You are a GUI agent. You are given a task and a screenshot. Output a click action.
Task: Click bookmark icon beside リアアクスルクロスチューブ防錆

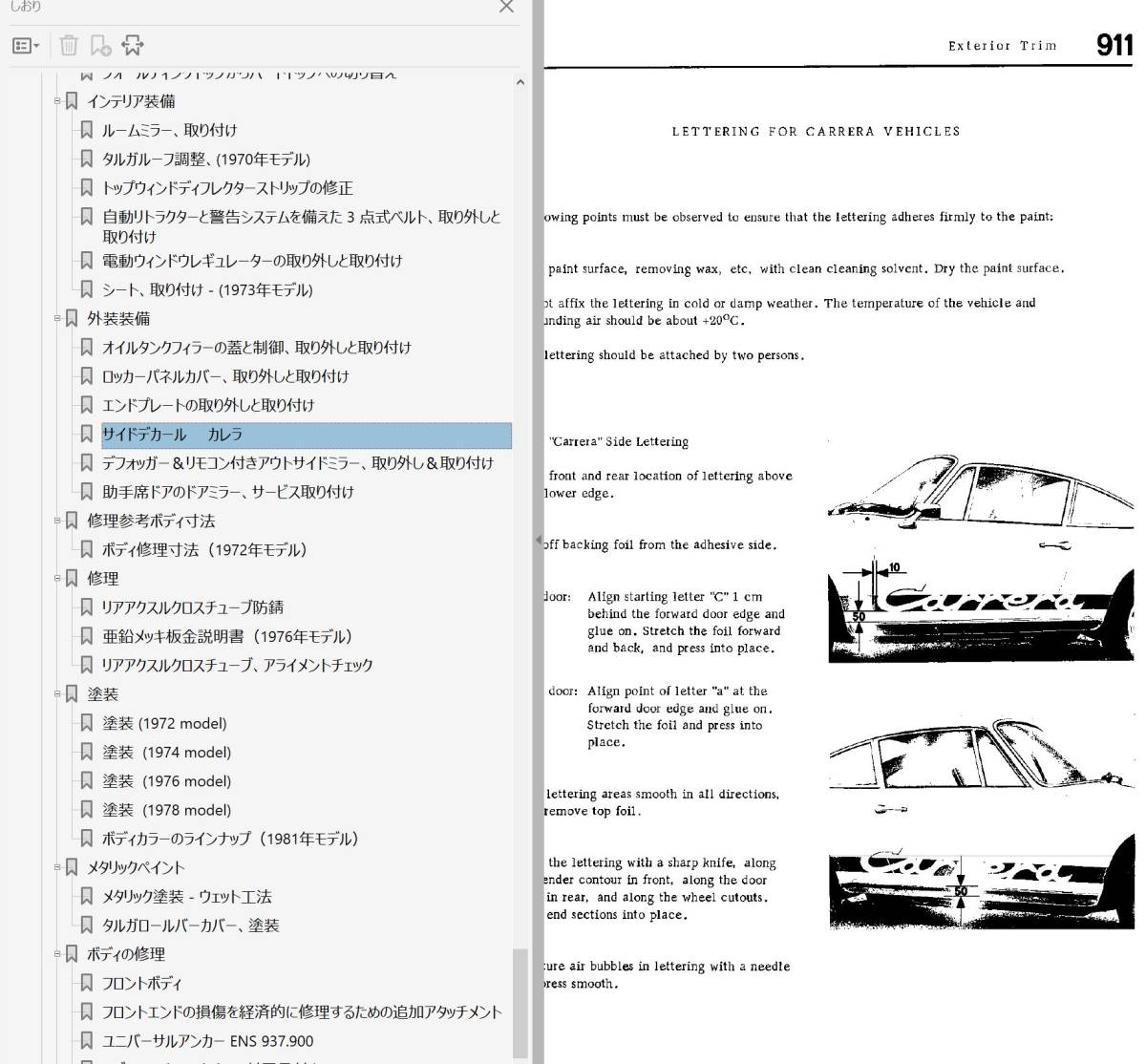tap(86, 607)
